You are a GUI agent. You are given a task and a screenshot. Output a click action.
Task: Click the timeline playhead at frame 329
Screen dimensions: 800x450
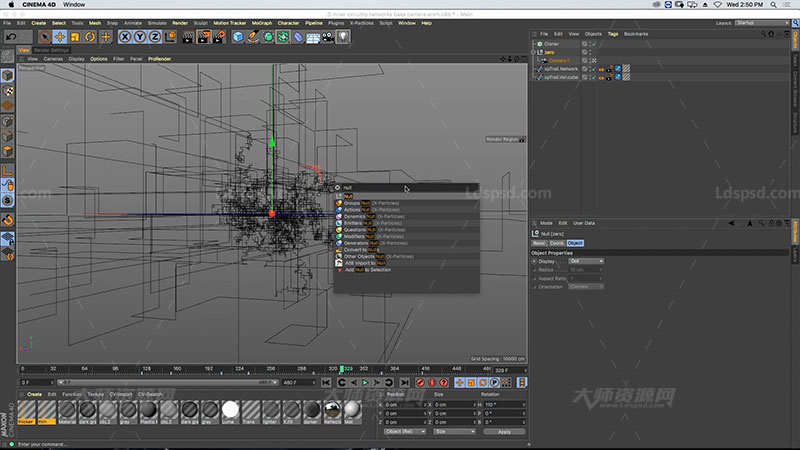(341, 368)
